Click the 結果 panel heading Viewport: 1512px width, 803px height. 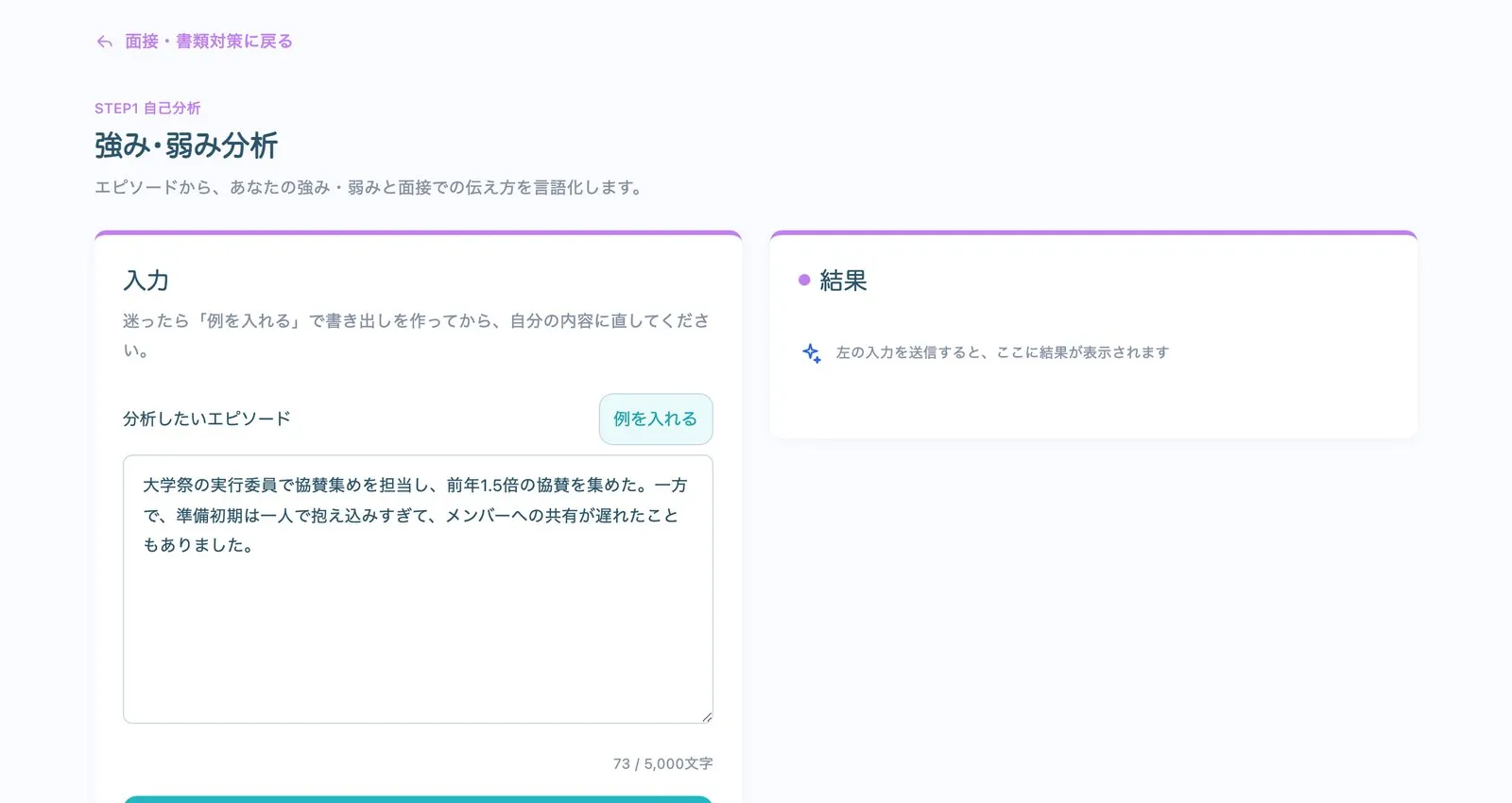point(843,281)
